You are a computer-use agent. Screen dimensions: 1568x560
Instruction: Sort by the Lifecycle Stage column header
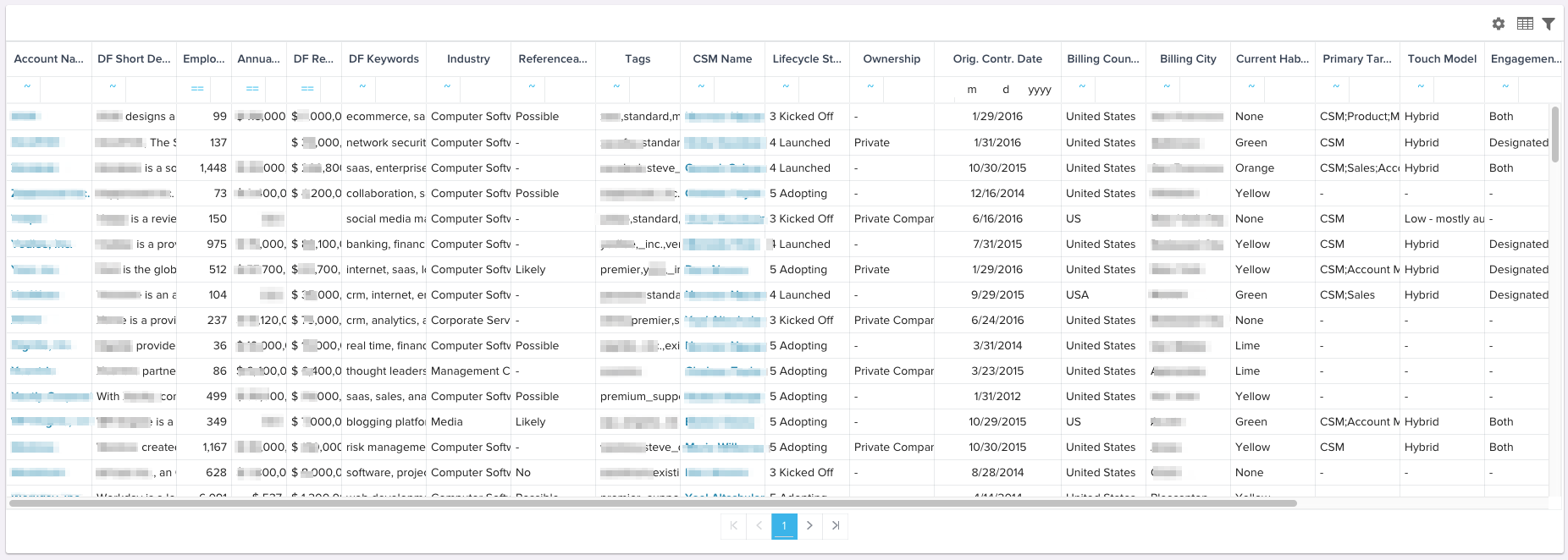(806, 59)
